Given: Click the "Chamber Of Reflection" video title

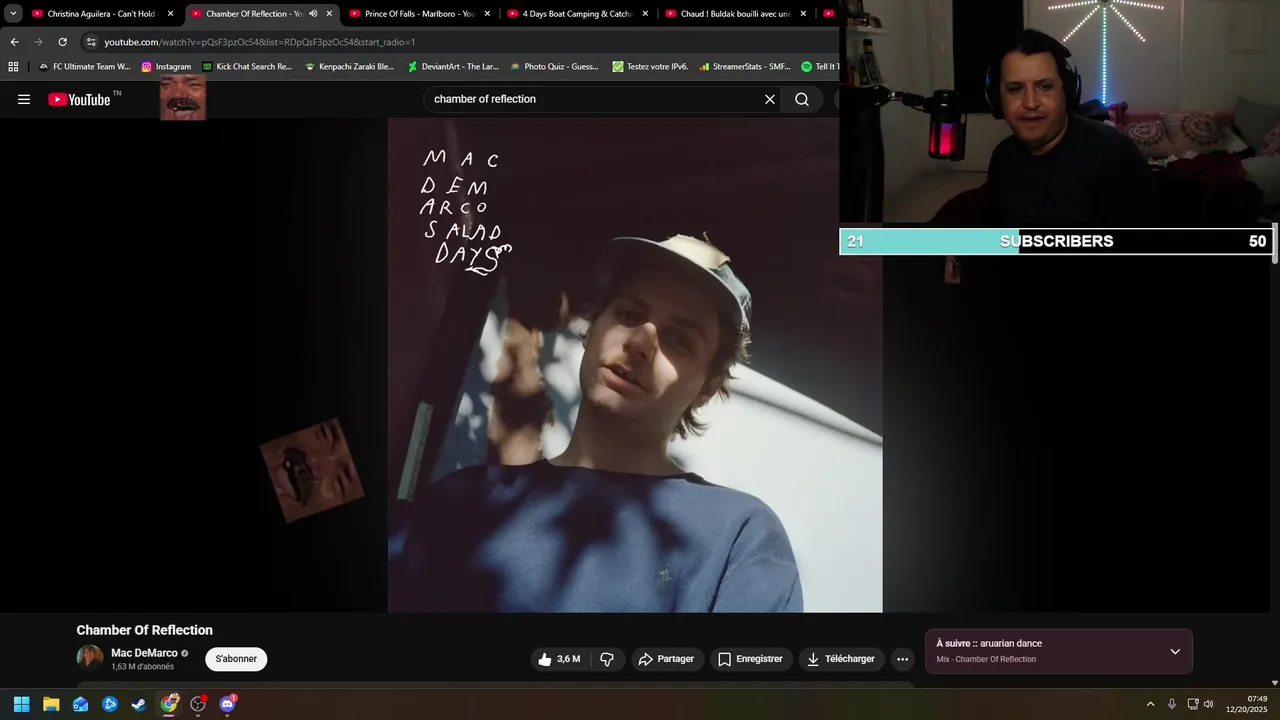Looking at the screenshot, I should [x=145, y=630].
